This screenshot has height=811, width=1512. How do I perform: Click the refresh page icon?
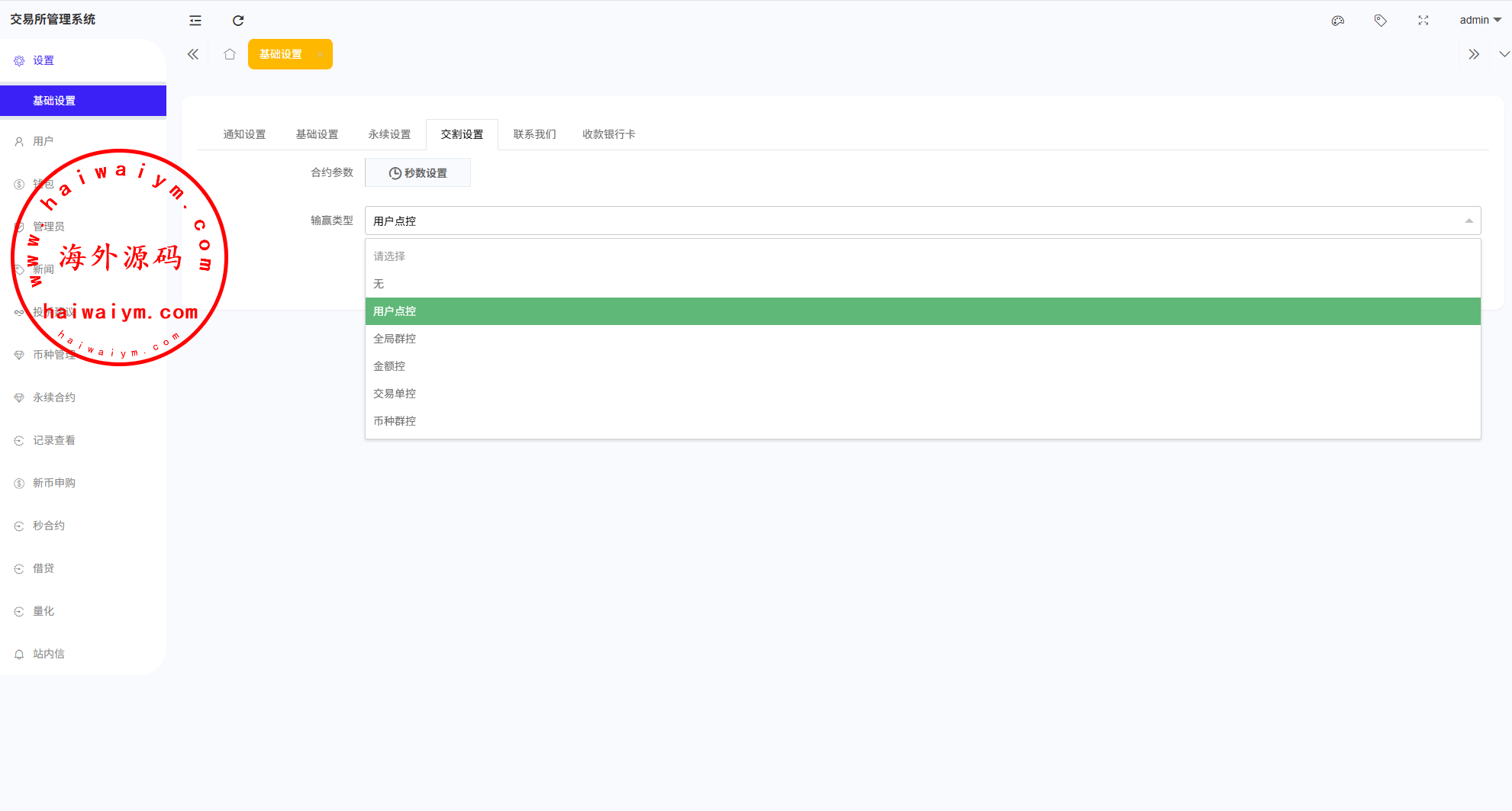(x=238, y=21)
